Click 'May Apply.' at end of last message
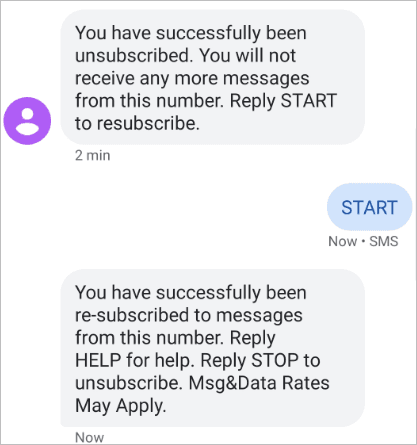Screen dimensions: 417x445 [120, 406]
